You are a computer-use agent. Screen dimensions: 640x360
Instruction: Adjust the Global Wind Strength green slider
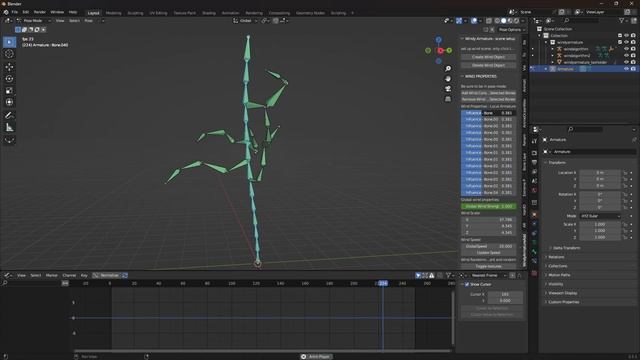pos(488,207)
